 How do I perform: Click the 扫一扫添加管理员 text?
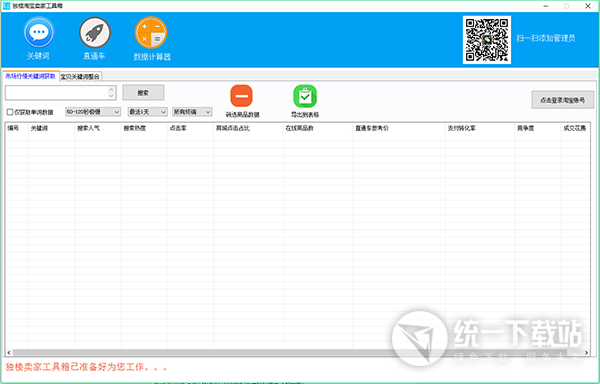pyautogui.click(x=546, y=38)
